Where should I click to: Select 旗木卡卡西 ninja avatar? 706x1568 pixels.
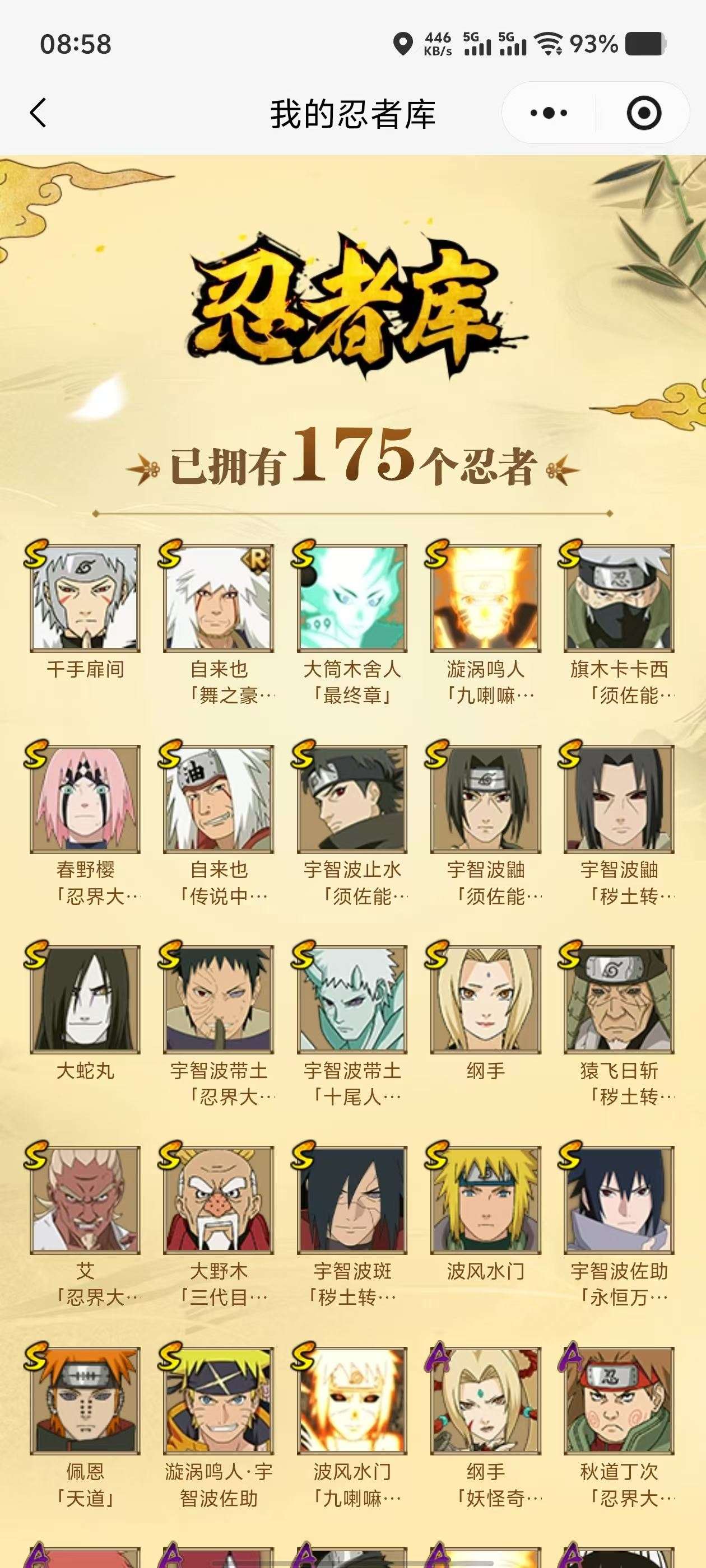(x=620, y=598)
